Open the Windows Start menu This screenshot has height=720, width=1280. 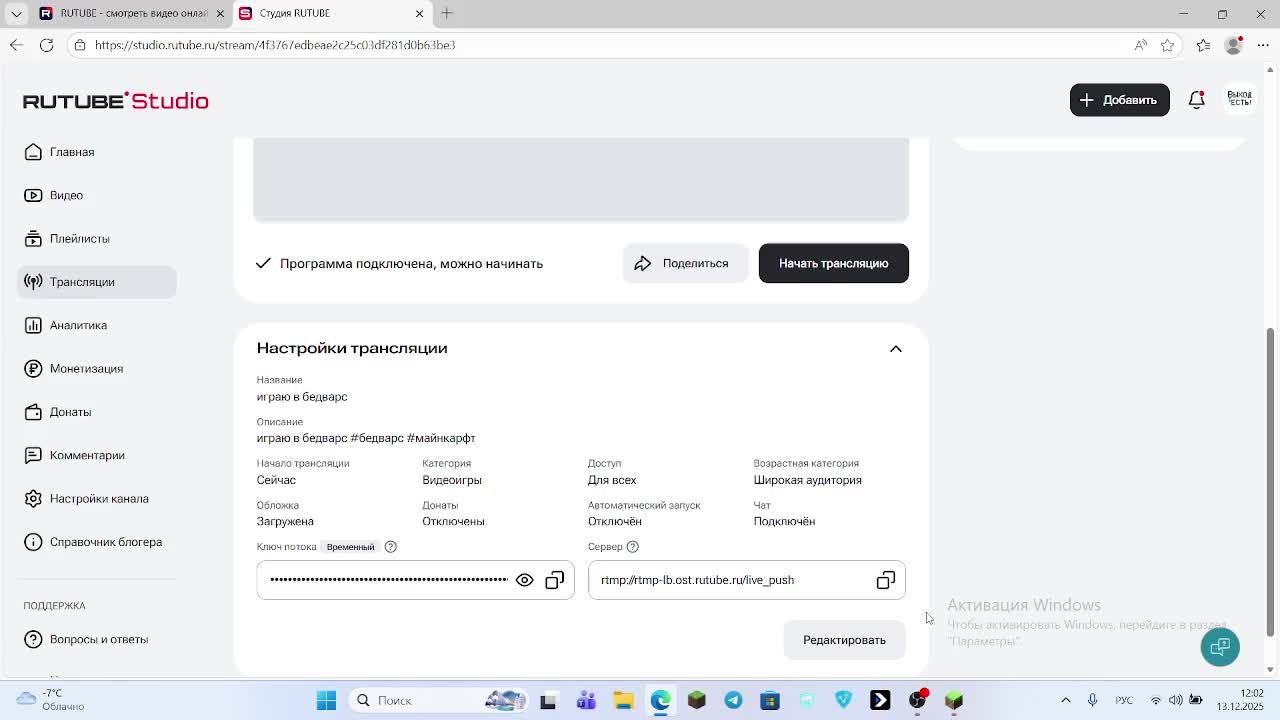[x=326, y=701]
